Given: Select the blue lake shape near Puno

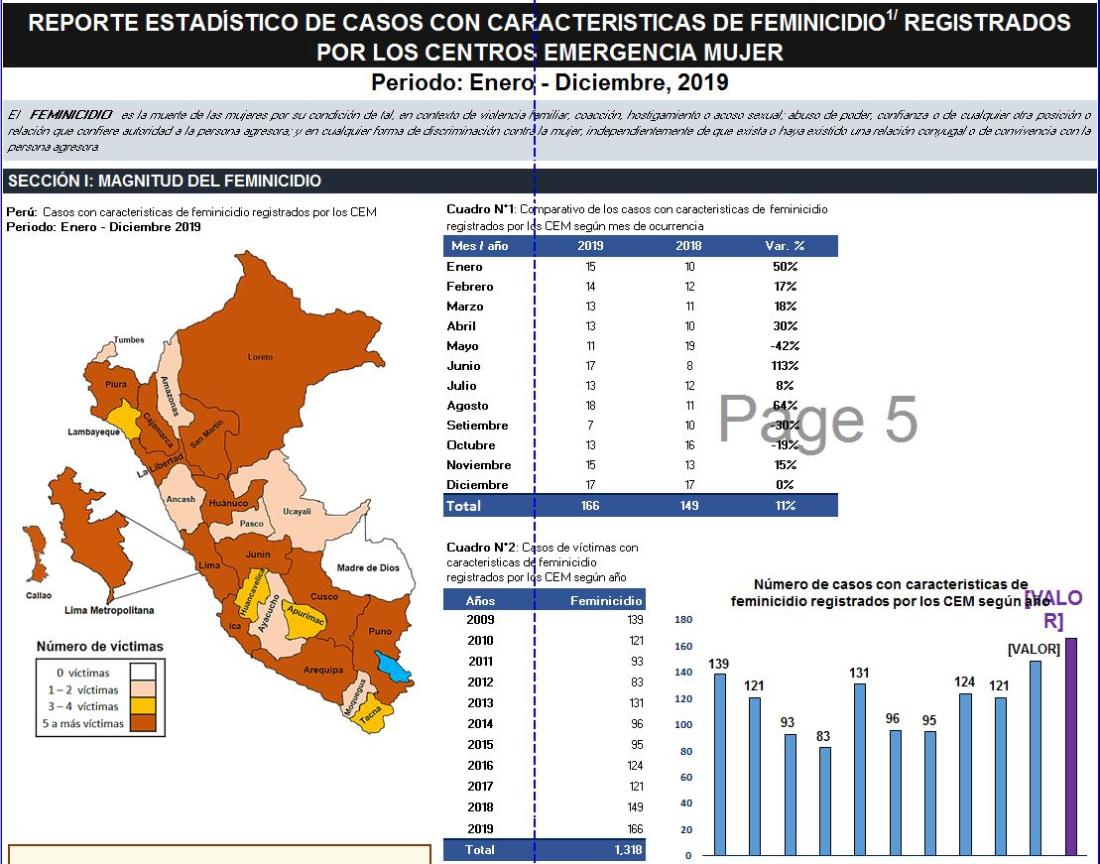Looking at the screenshot, I should point(392,666).
